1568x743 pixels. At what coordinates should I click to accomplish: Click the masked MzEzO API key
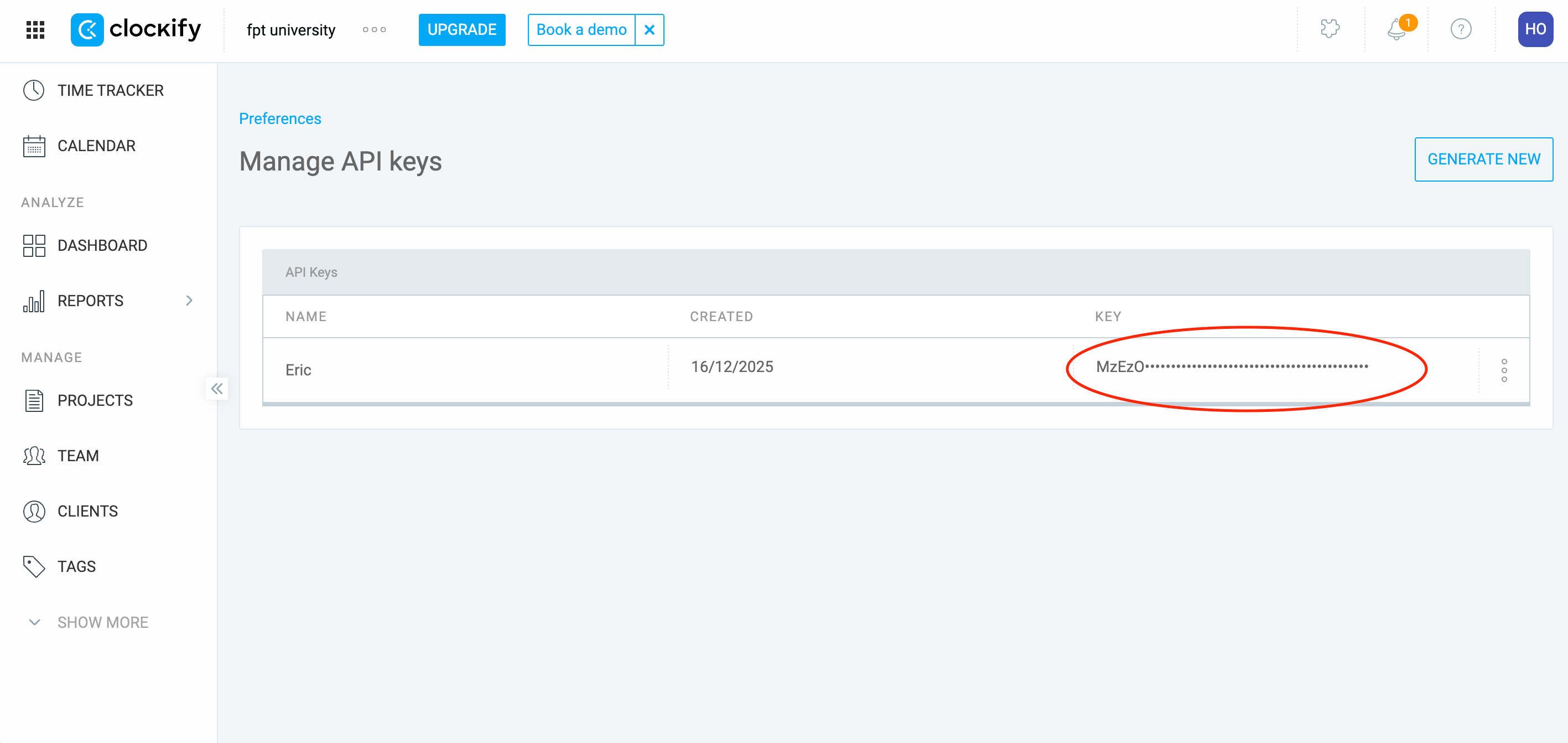[x=1232, y=367]
